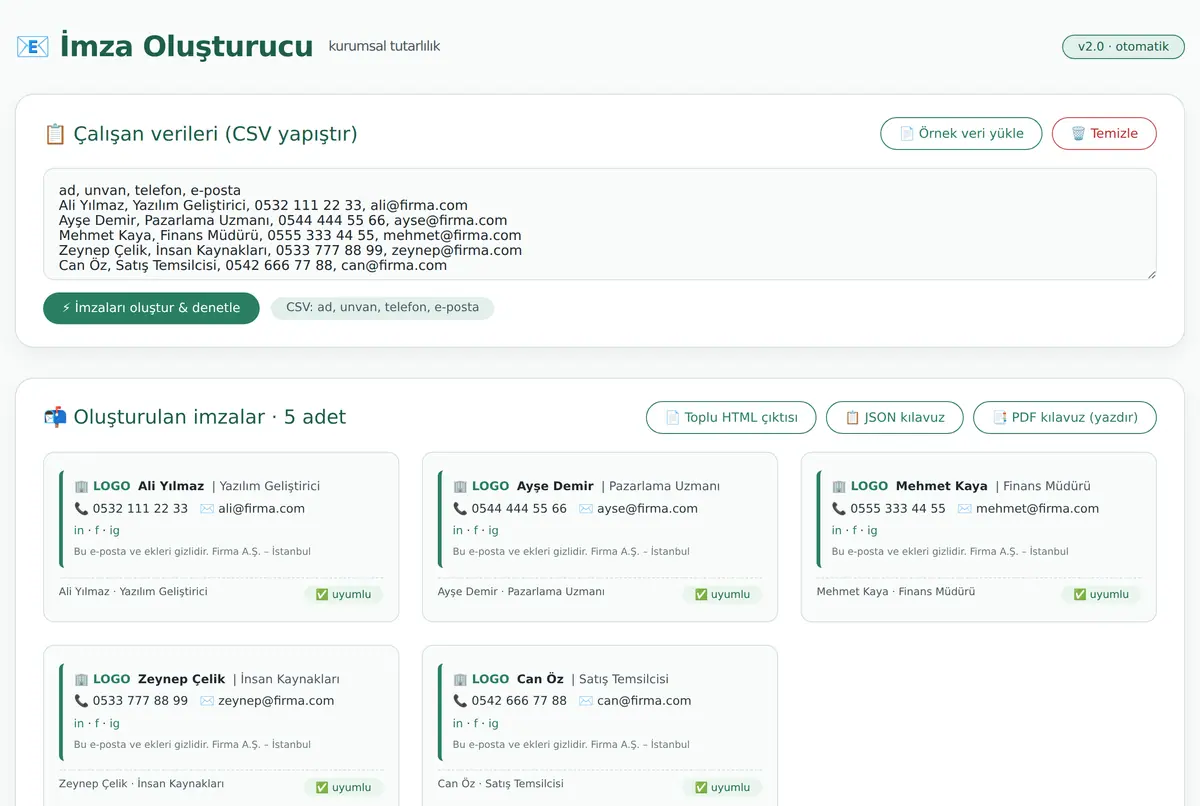Click the CSV format hint chip
This screenshot has height=806, width=1200.
(382, 308)
